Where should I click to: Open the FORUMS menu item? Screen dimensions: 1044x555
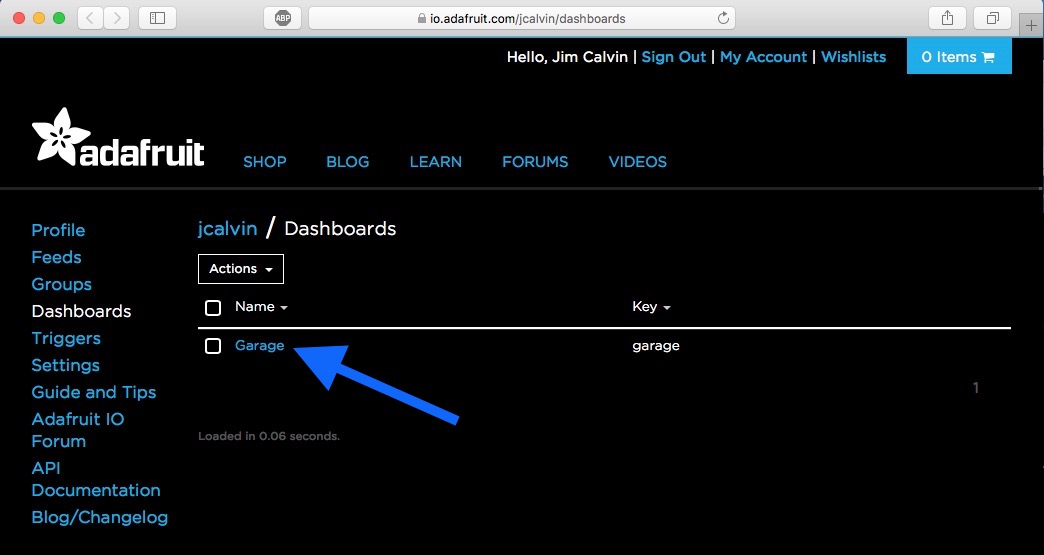(x=535, y=162)
